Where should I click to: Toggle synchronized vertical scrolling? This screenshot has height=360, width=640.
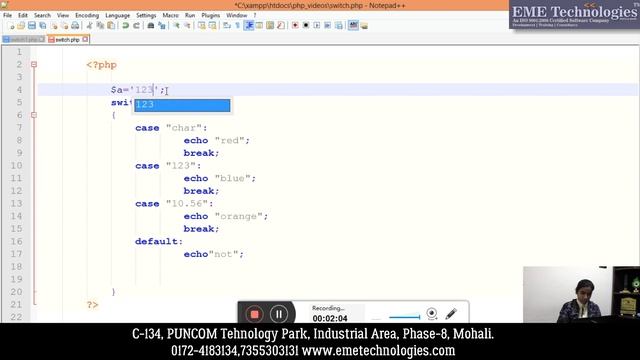[202, 26]
